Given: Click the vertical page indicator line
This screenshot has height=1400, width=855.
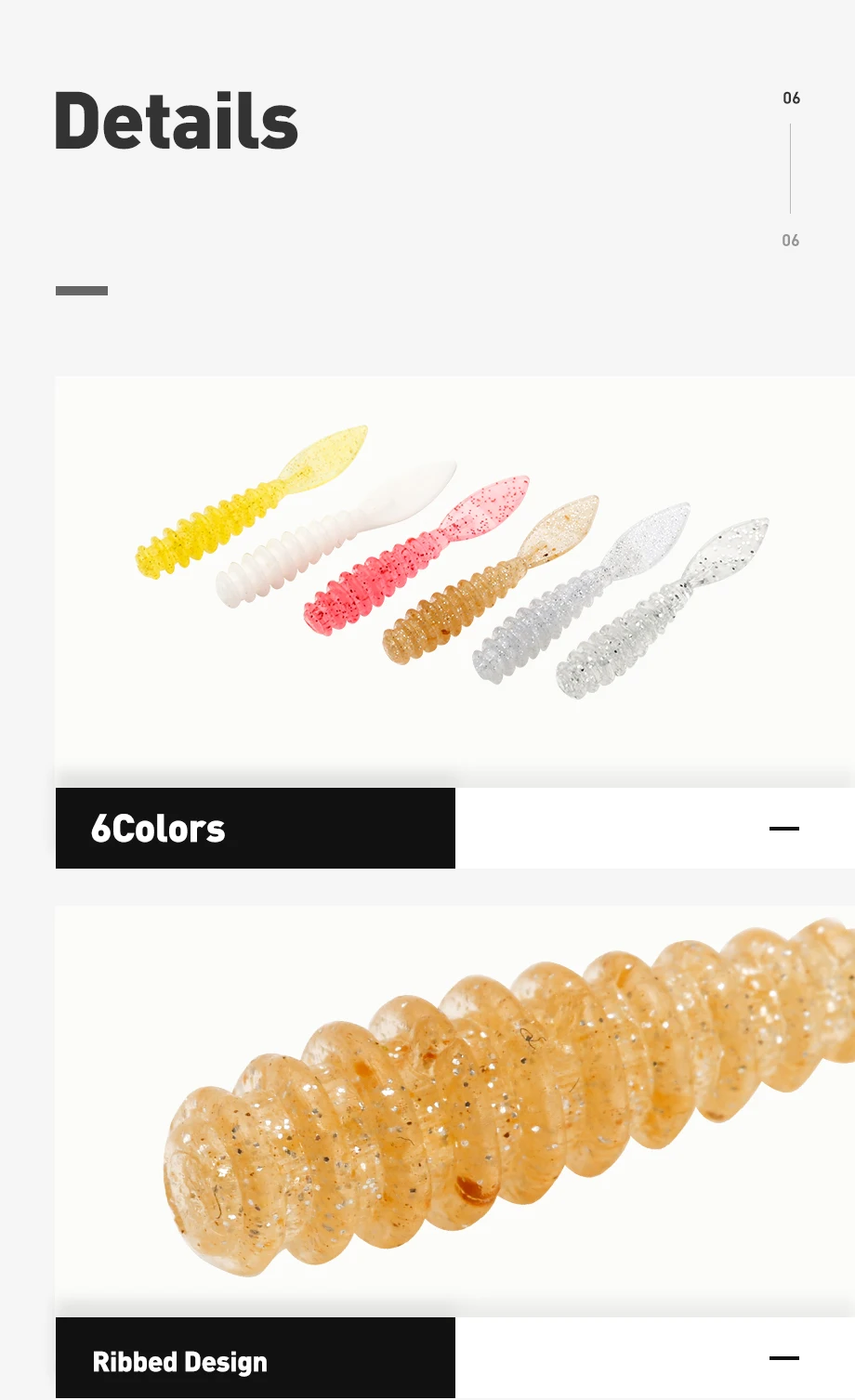Looking at the screenshot, I should [x=791, y=169].
